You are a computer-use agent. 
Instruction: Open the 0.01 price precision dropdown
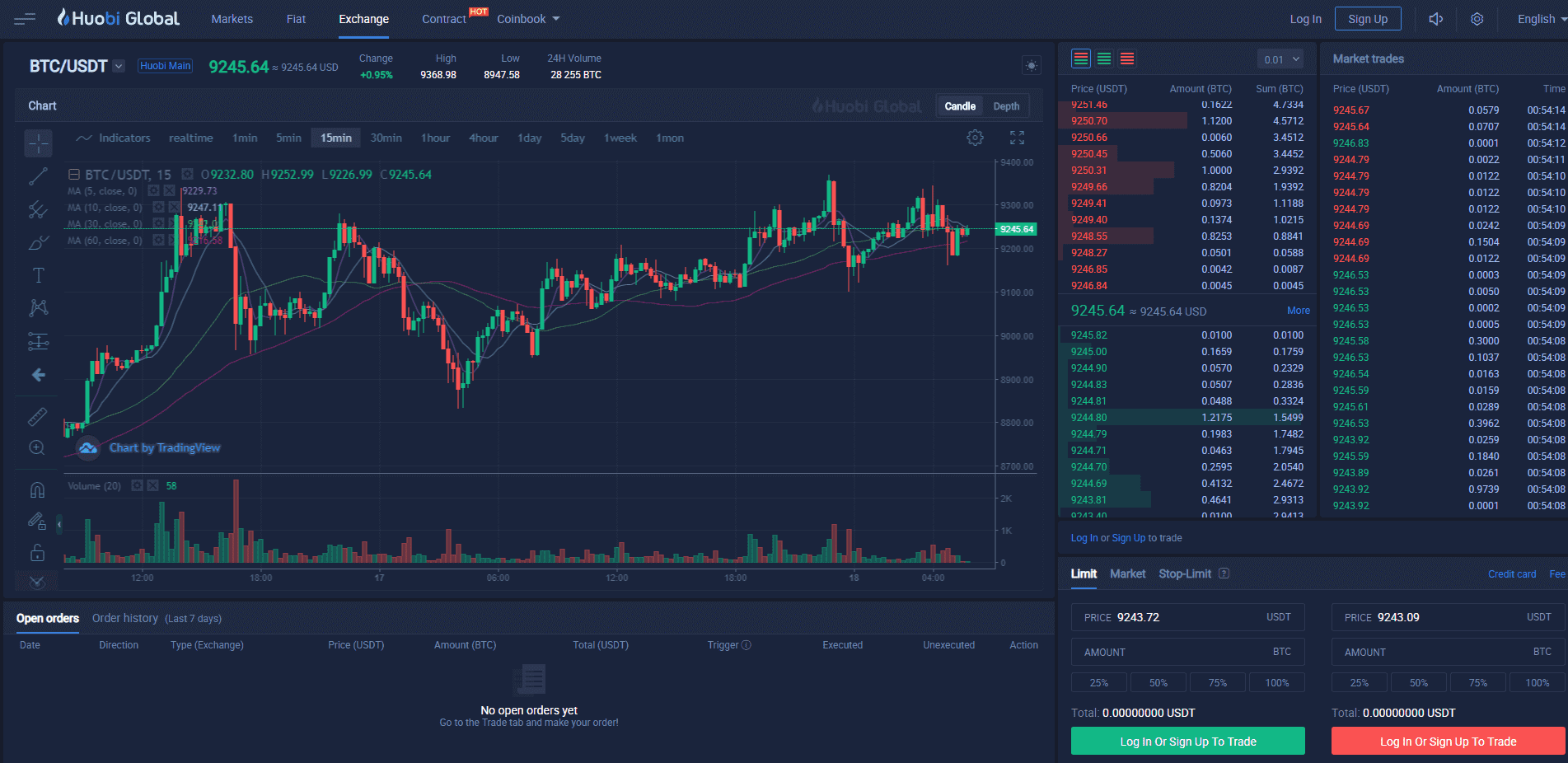[x=1281, y=59]
